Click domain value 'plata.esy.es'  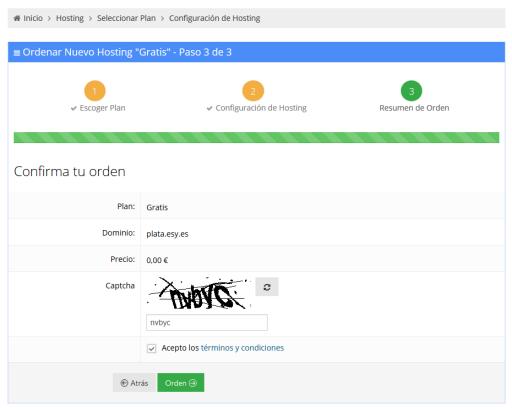point(167,234)
